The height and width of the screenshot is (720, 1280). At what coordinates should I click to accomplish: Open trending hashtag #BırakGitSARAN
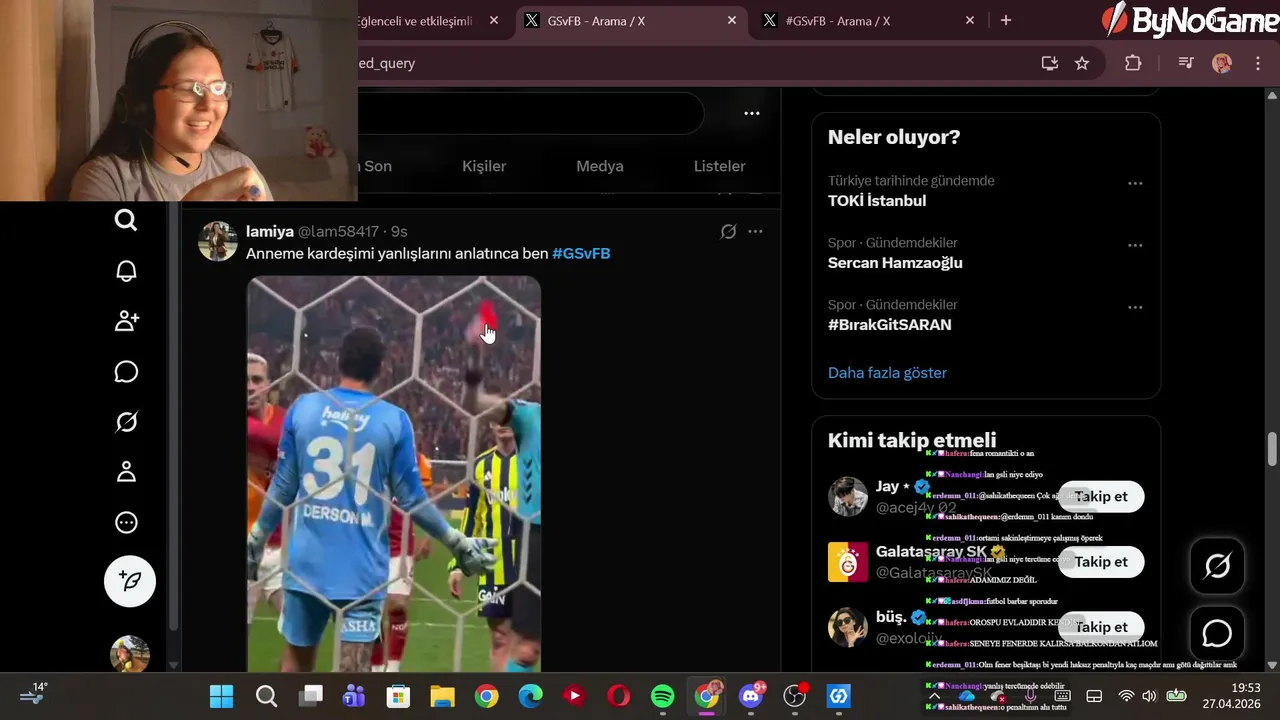click(x=890, y=325)
